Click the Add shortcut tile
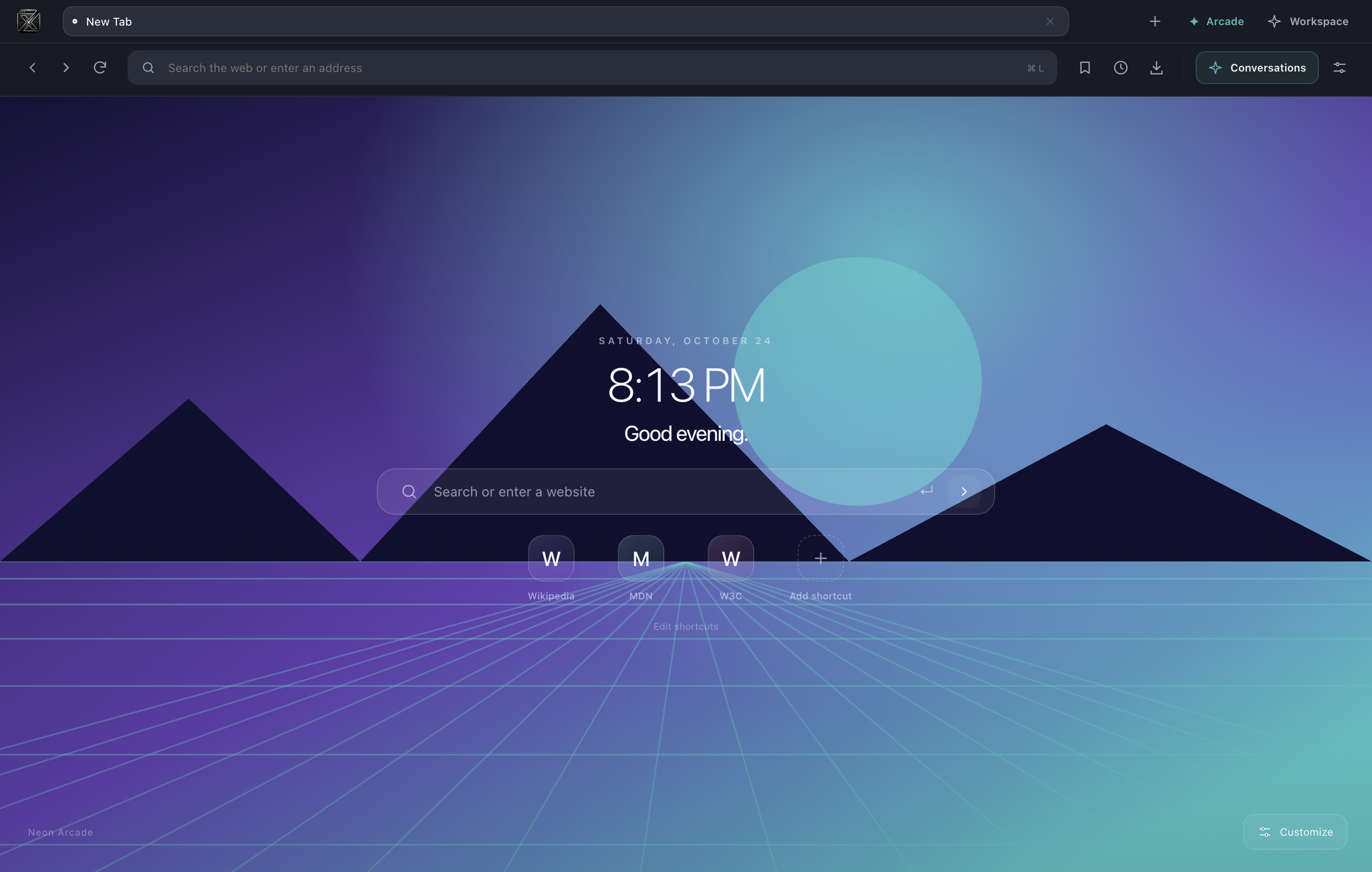1372x872 pixels. pyautogui.click(x=820, y=559)
